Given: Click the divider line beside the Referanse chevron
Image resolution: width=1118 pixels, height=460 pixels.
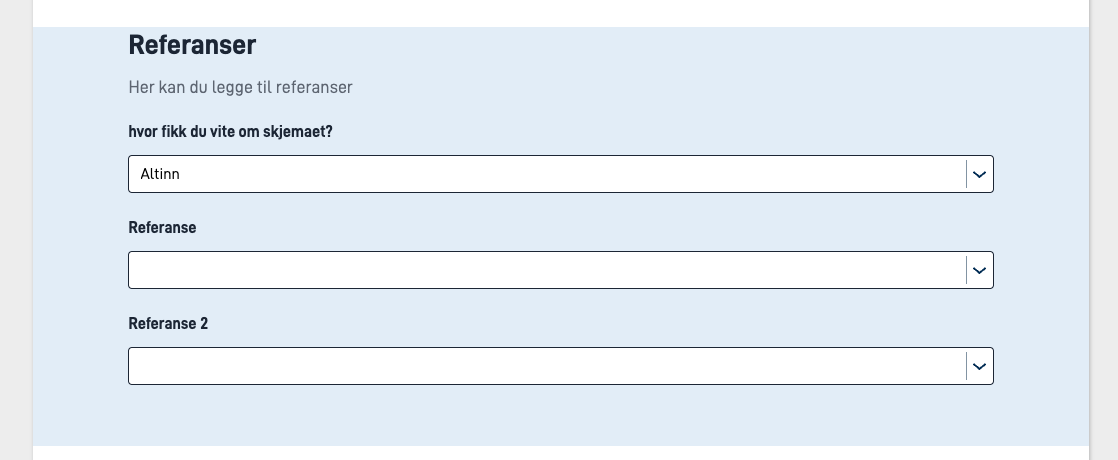Looking at the screenshot, I should 967,270.
